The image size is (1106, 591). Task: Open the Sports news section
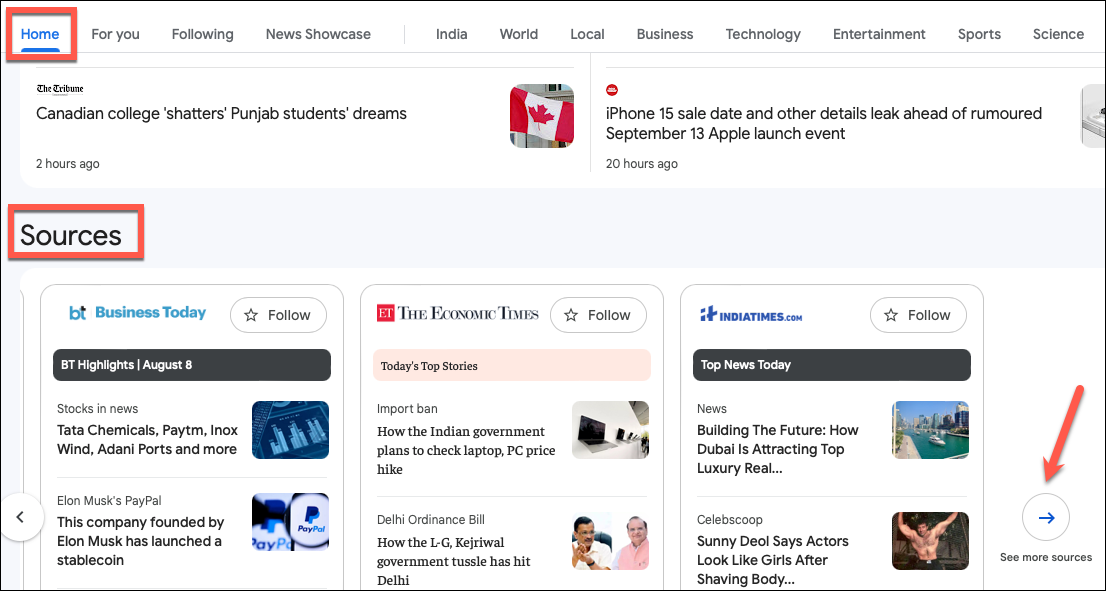979,34
